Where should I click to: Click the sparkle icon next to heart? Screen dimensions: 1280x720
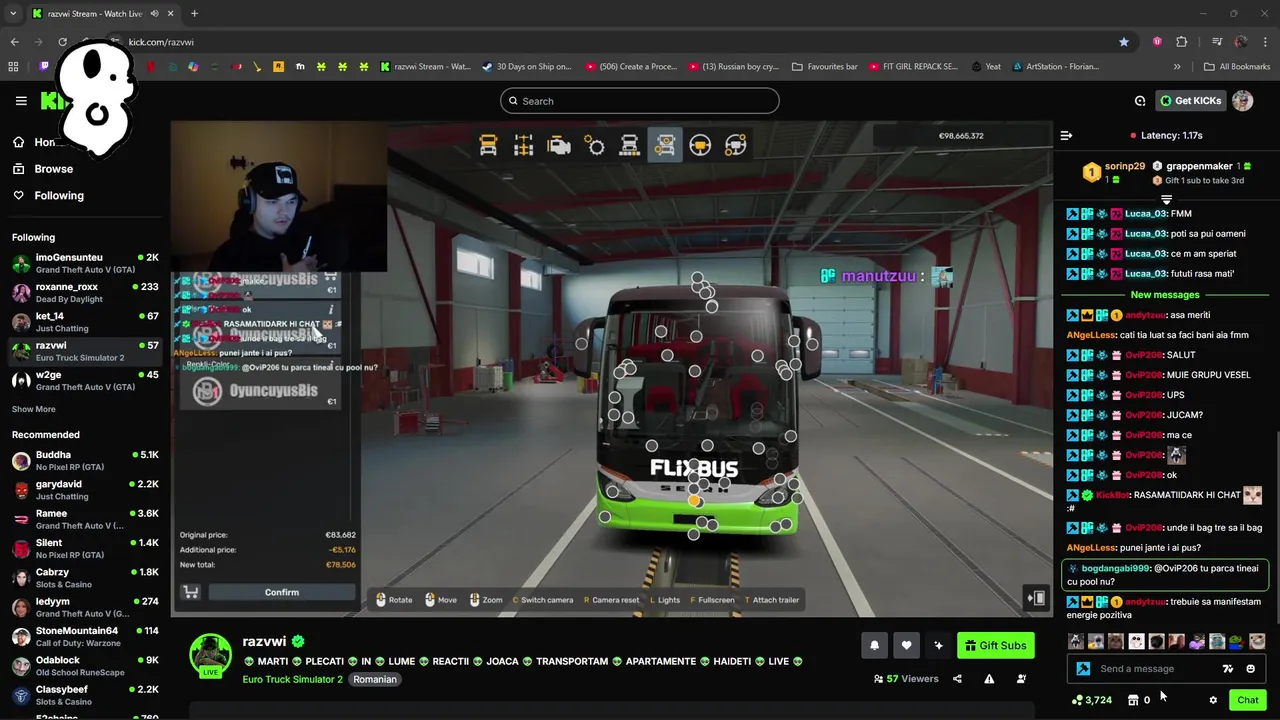pyautogui.click(x=938, y=646)
